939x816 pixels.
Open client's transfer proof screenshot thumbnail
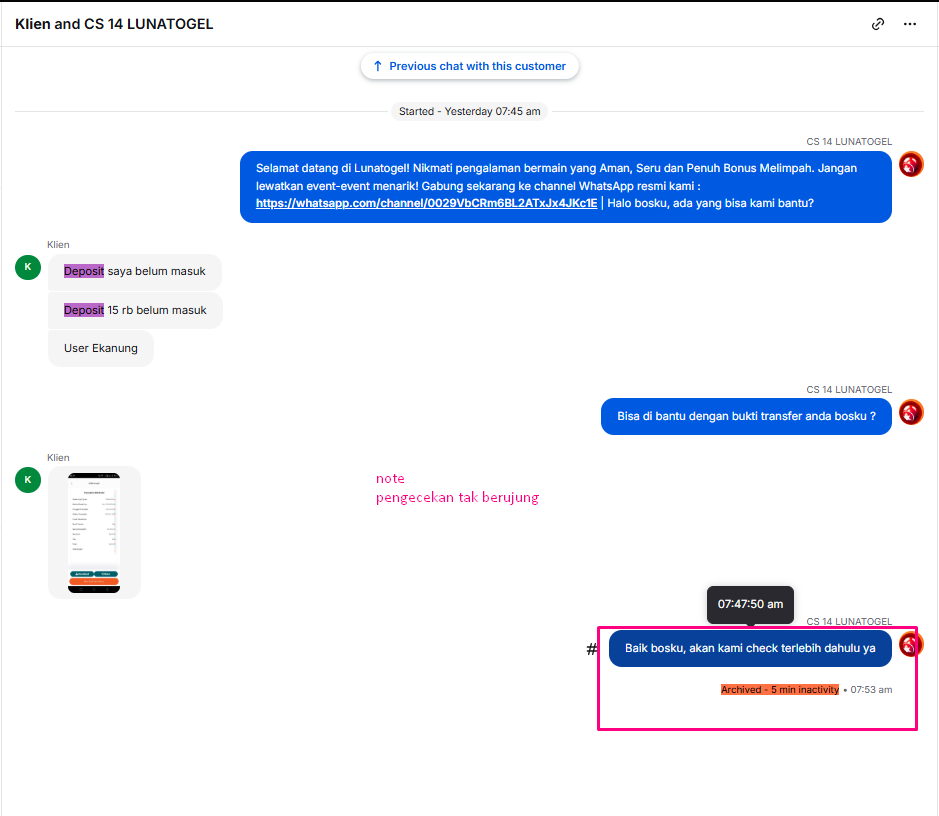94,532
